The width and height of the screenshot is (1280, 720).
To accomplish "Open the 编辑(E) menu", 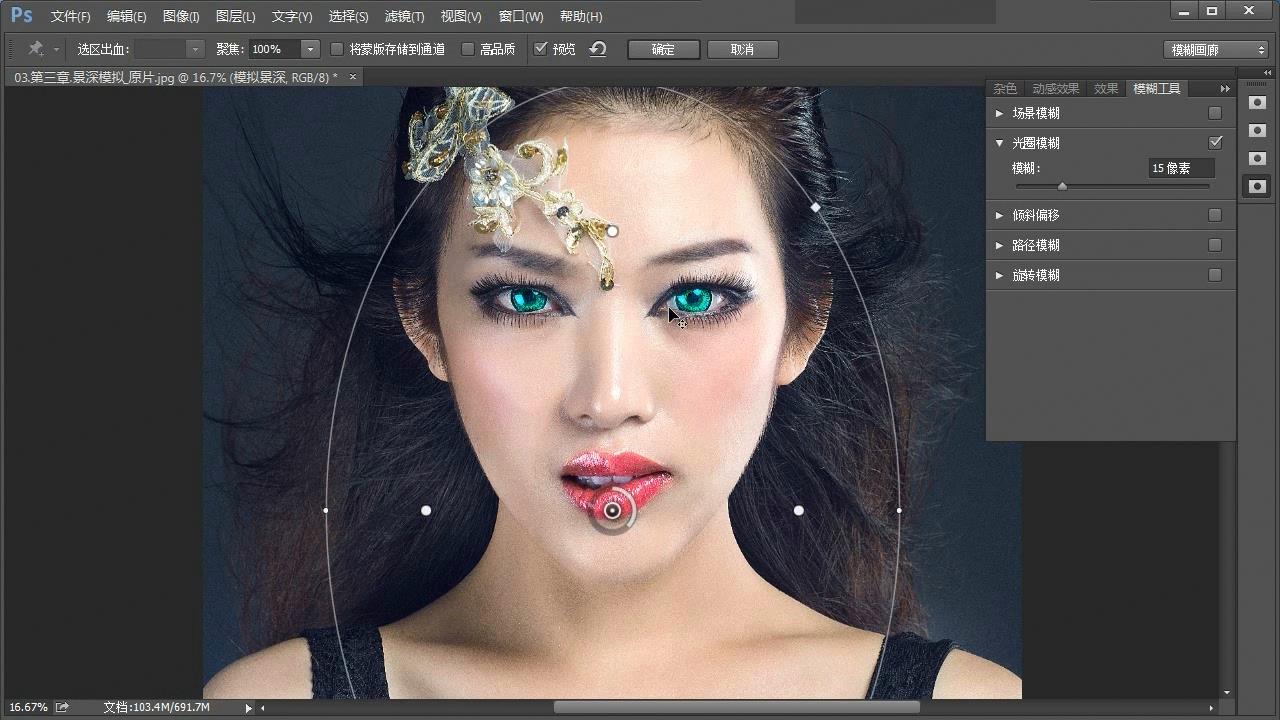I will click(x=126, y=17).
